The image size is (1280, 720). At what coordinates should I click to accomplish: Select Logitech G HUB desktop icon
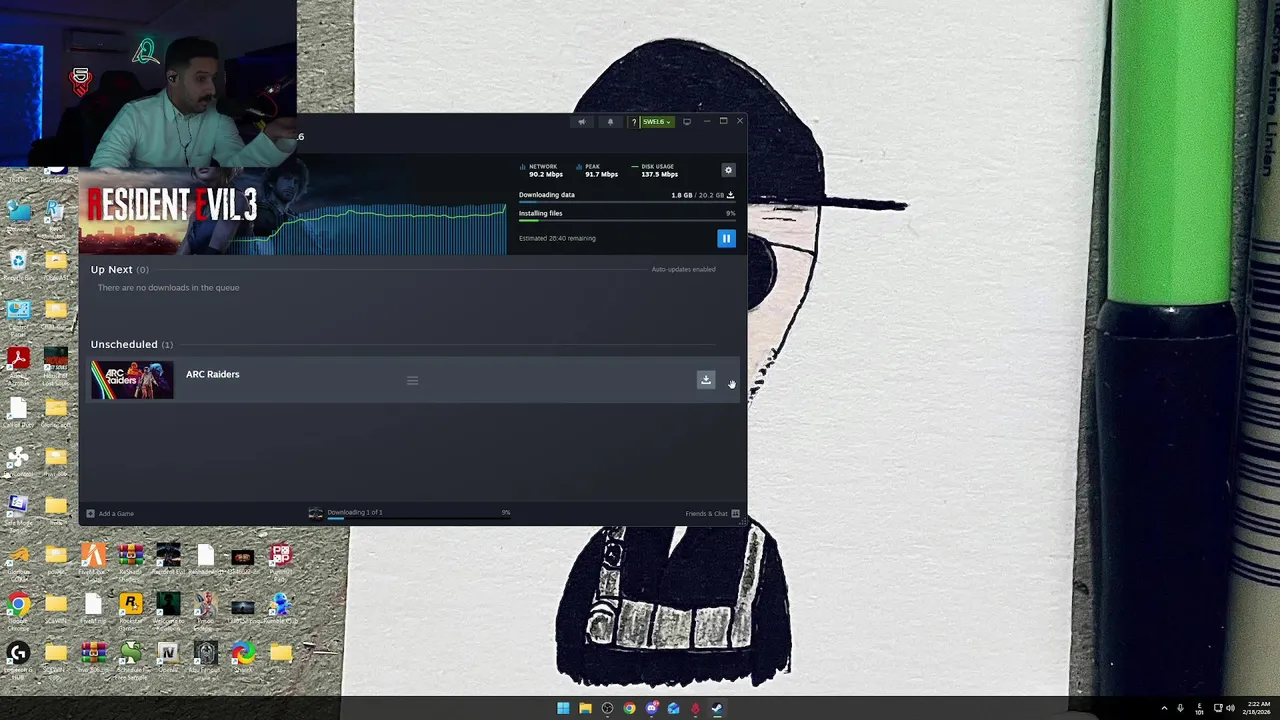[18, 658]
